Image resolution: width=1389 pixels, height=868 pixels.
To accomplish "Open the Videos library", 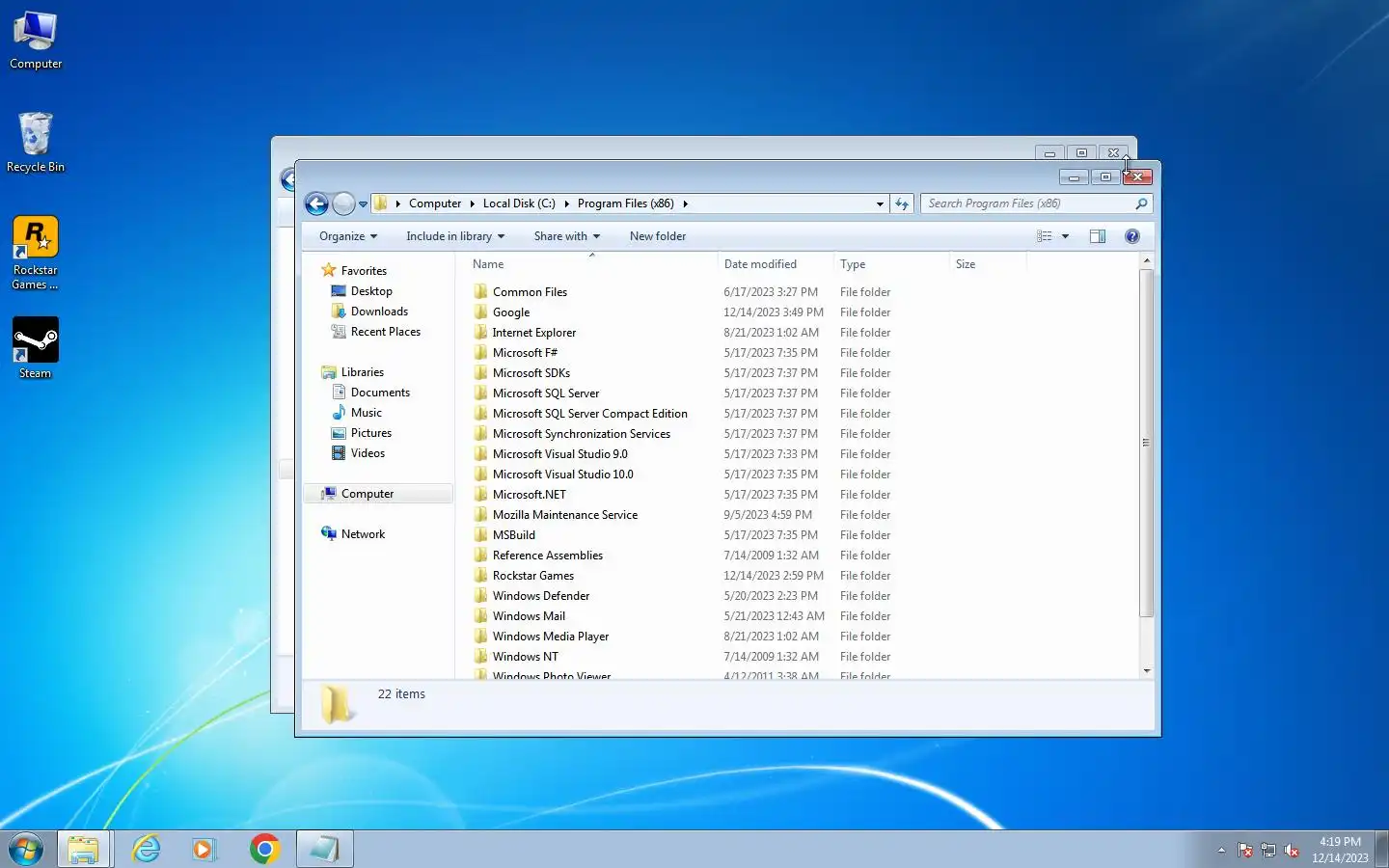I will [x=368, y=453].
